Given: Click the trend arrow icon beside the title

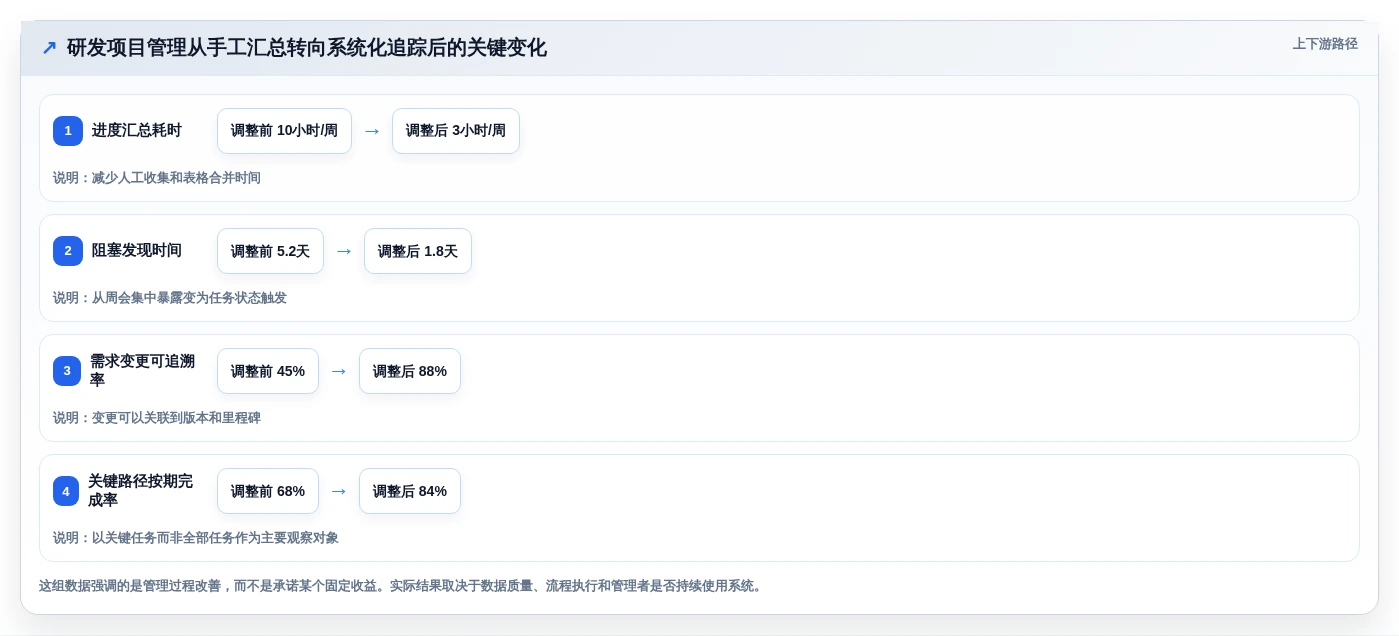Looking at the screenshot, I should (48, 48).
